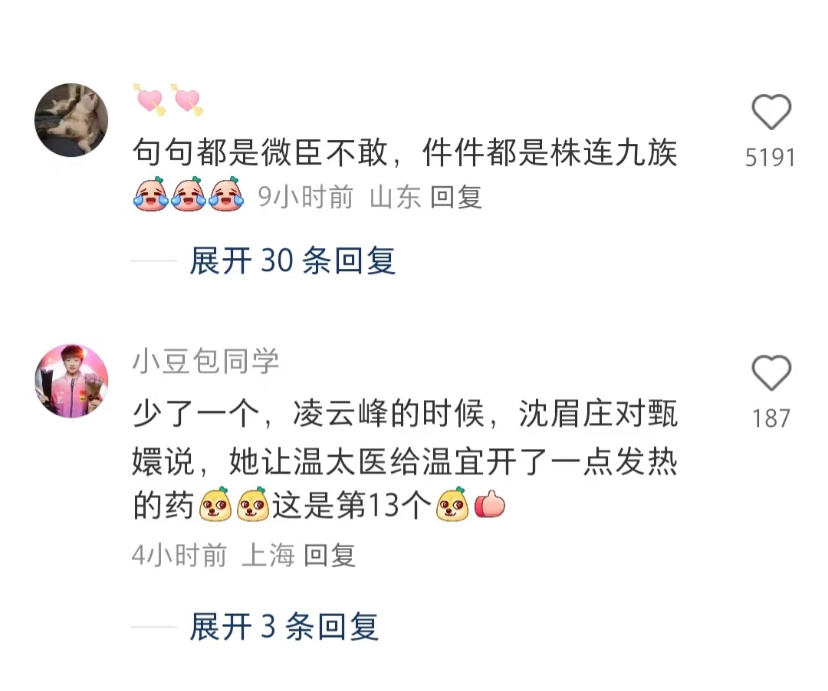Tap the like count 187

tap(771, 419)
